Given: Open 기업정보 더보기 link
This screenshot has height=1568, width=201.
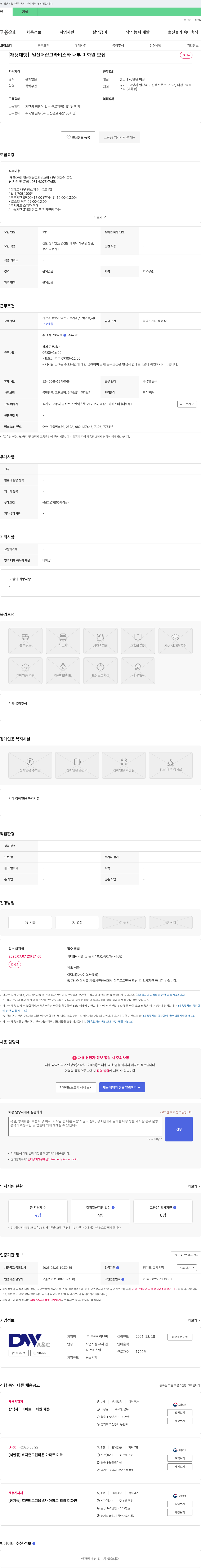Looking at the screenshot, I should pos(194,1320).
